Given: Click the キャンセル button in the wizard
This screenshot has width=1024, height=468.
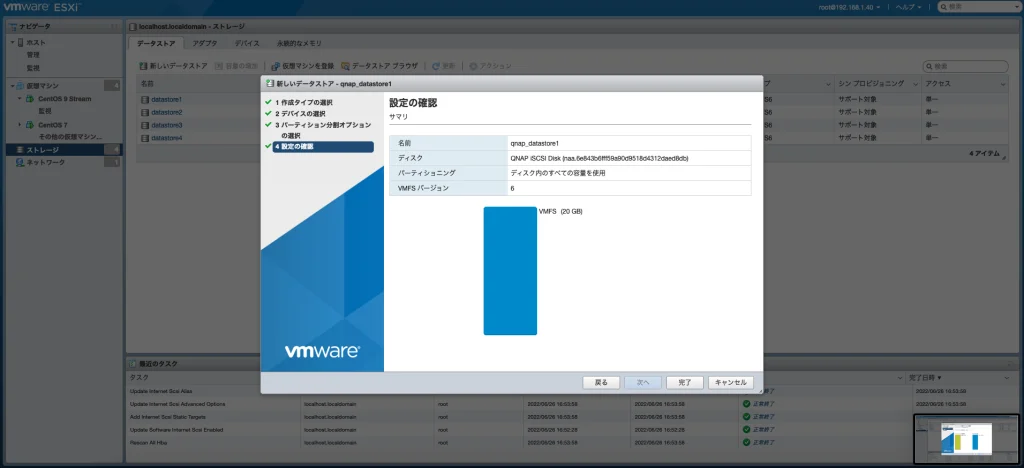Looking at the screenshot, I should [731, 382].
